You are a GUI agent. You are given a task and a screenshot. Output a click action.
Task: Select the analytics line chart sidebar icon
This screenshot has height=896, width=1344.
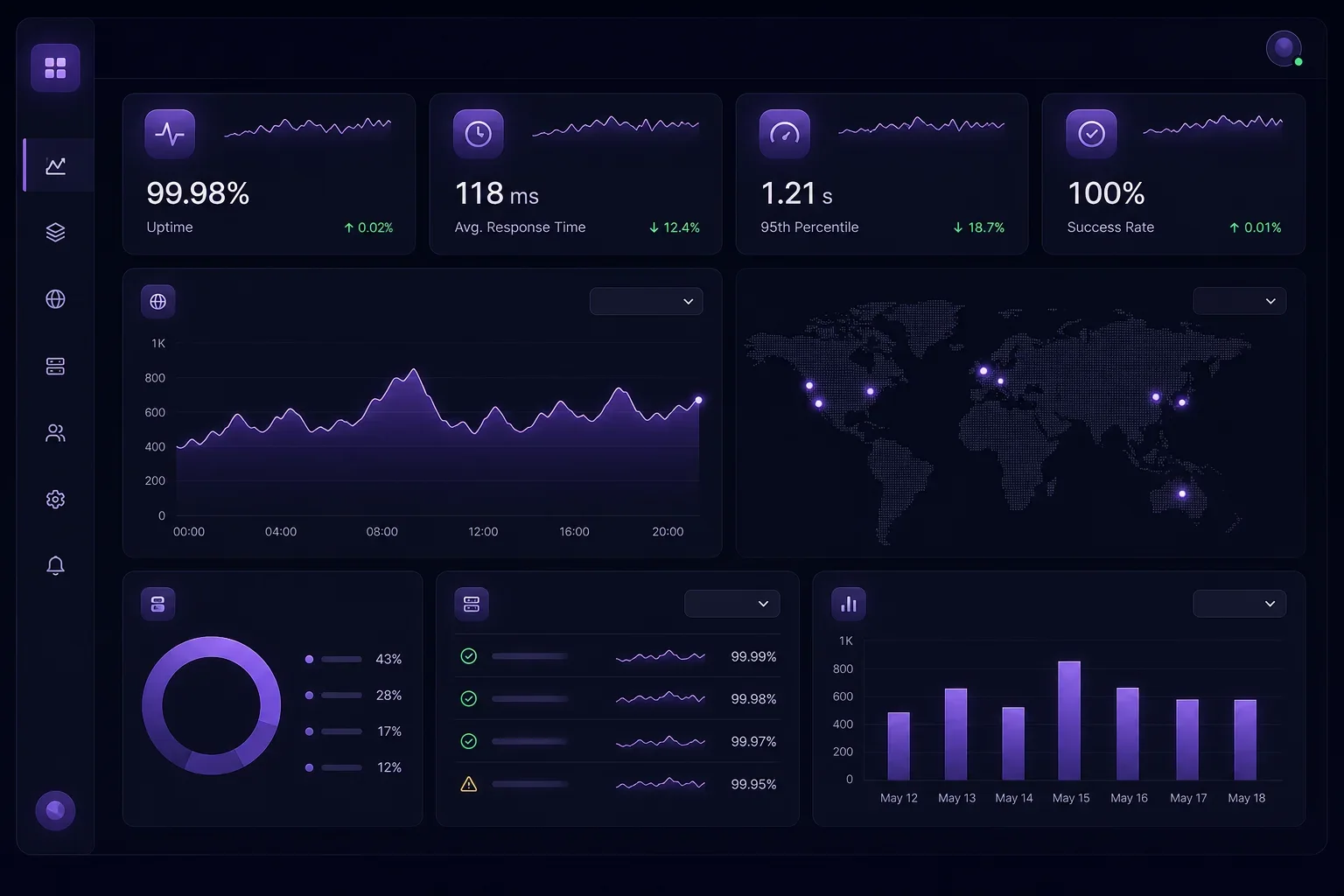[x=56, y=165]
